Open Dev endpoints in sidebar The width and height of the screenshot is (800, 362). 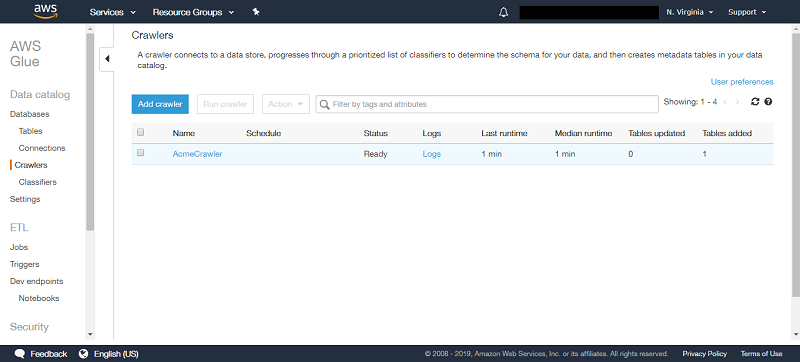(x=37, y=281)
